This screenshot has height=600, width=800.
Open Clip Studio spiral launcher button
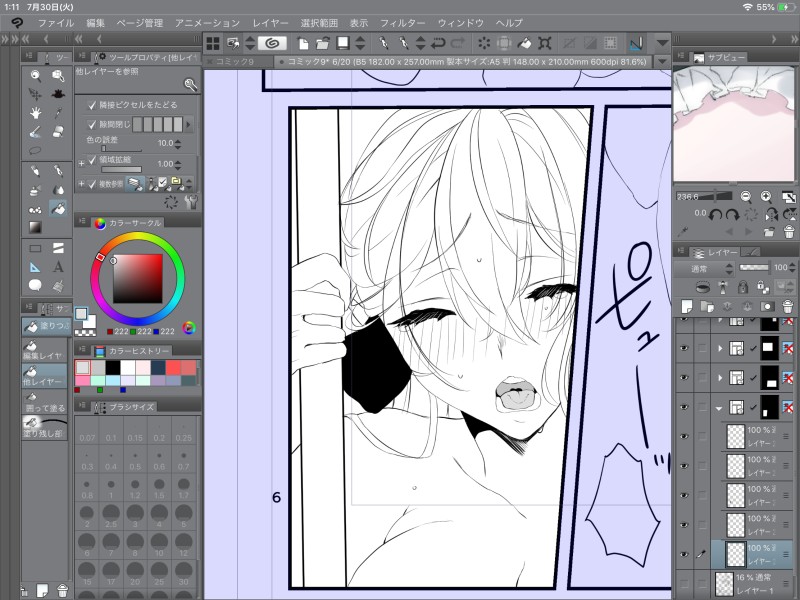271,43
